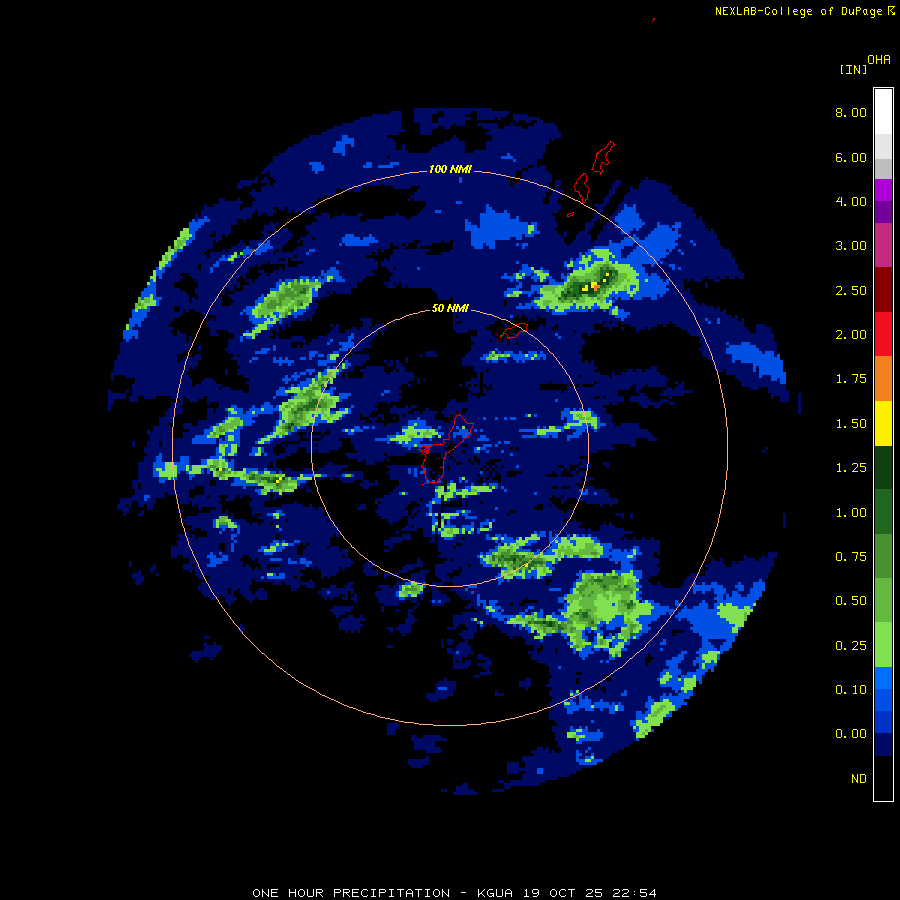This screenshot has height=900, width=900.
Task: Click the 4.00 legend value
Action: coord(851,201)
